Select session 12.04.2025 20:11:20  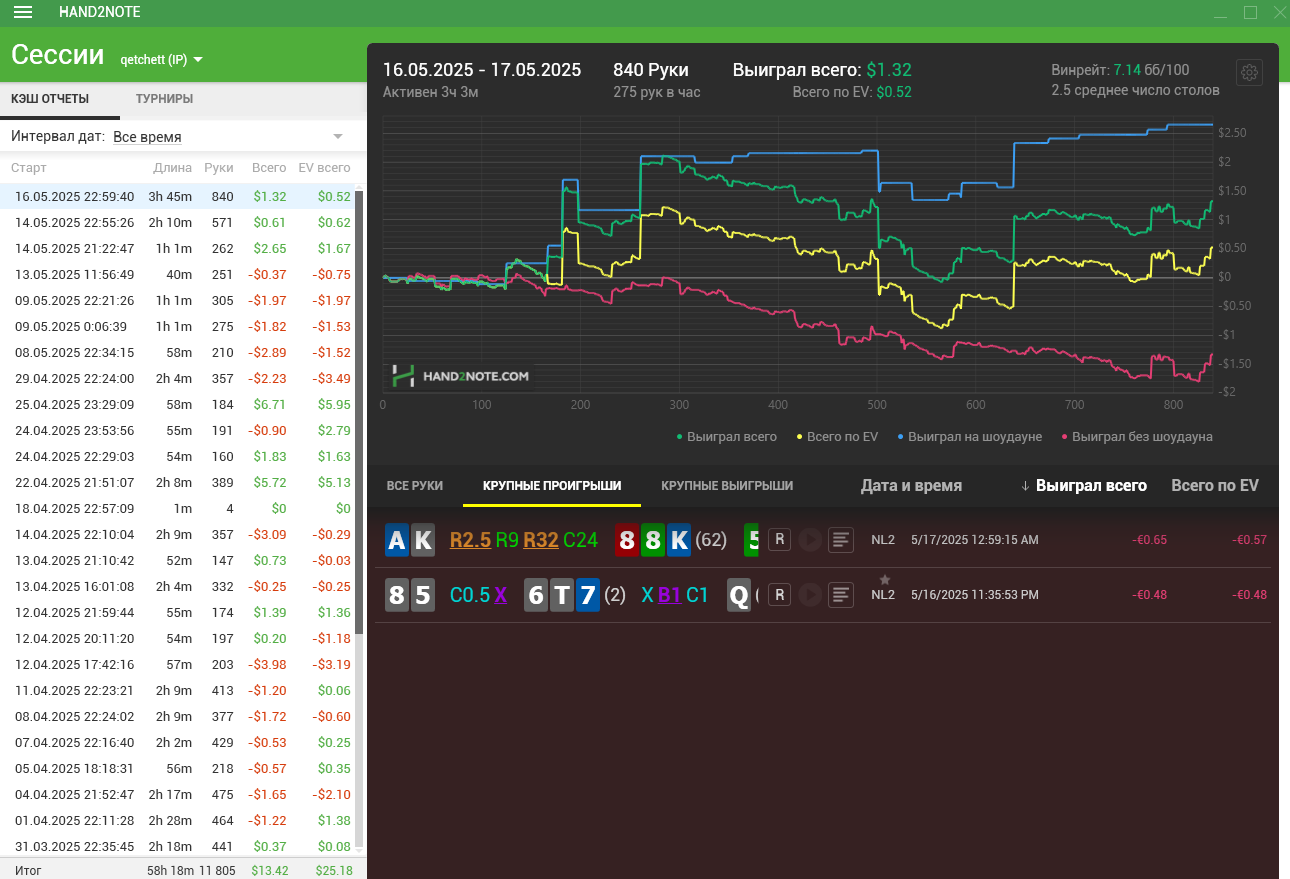point(177,639)
